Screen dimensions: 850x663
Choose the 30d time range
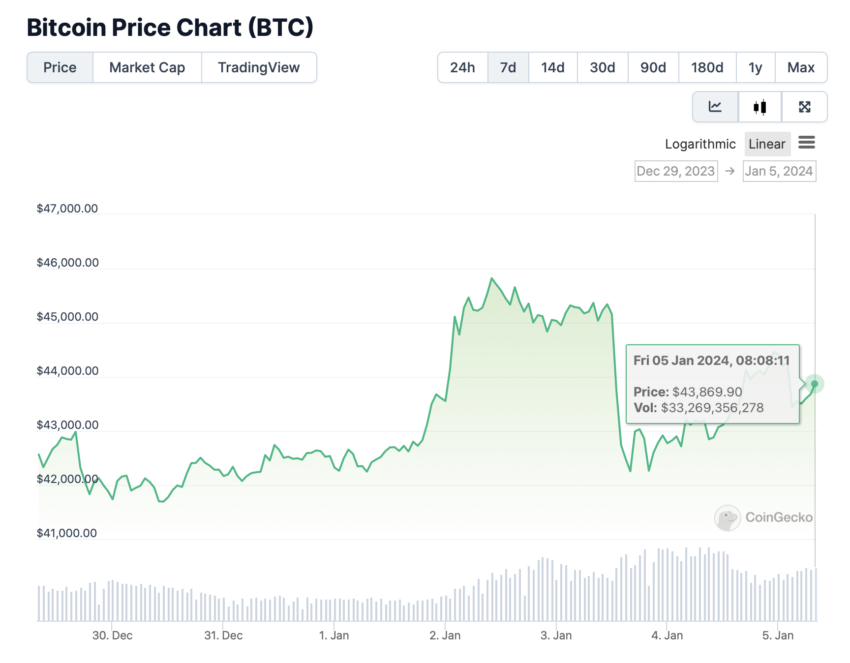[602, 68]
